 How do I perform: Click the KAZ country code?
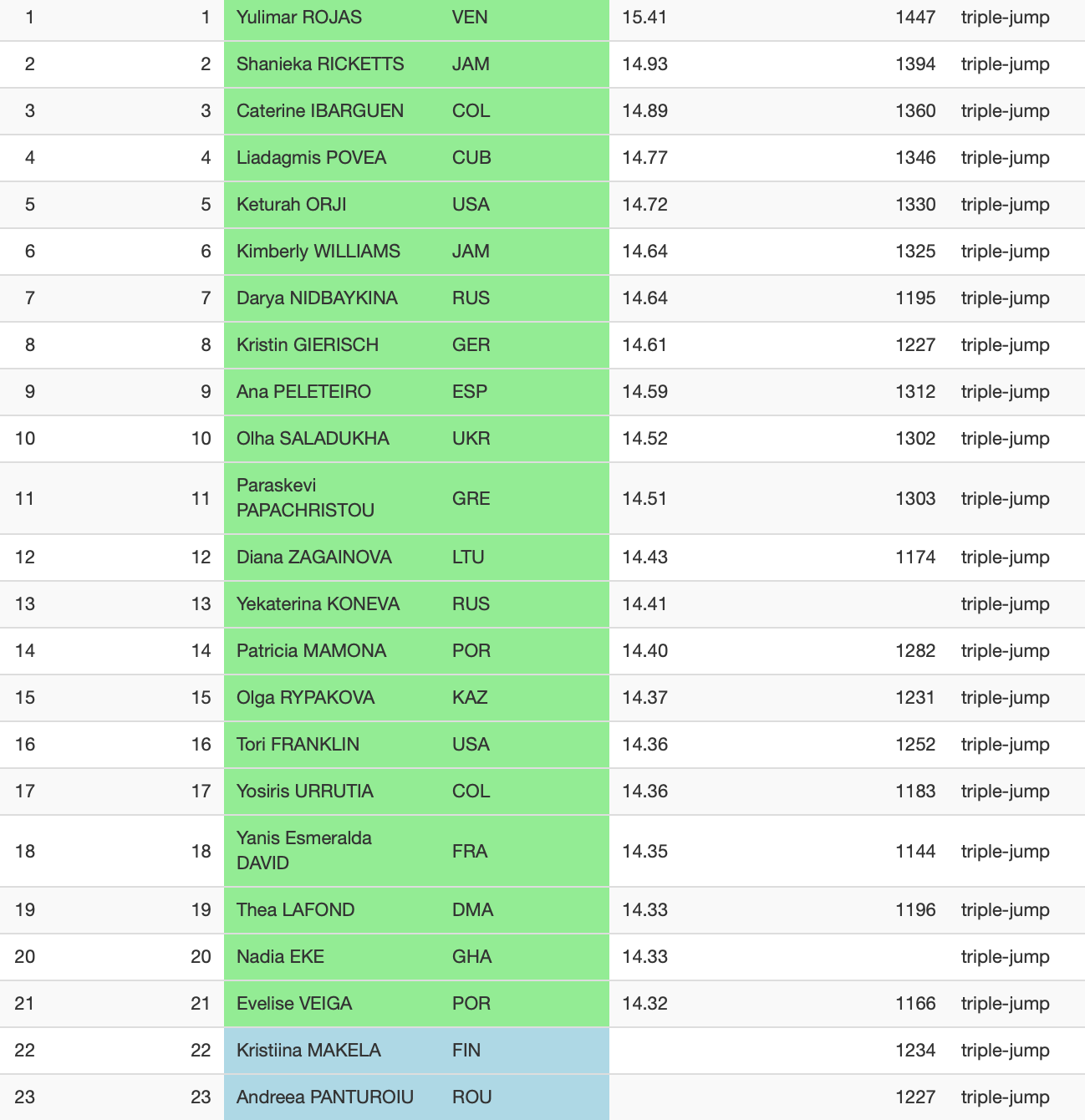(x=470, y=698)
